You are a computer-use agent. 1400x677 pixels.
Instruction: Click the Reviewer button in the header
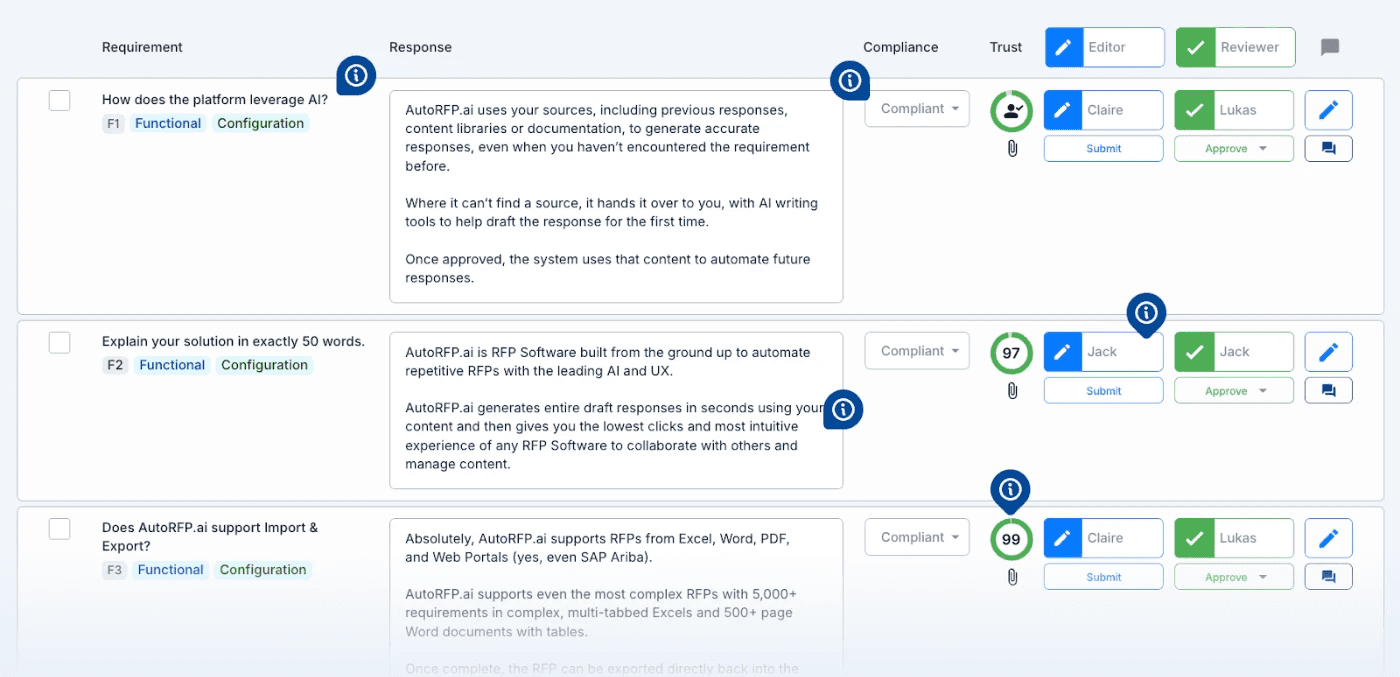tap(1235, 47)
